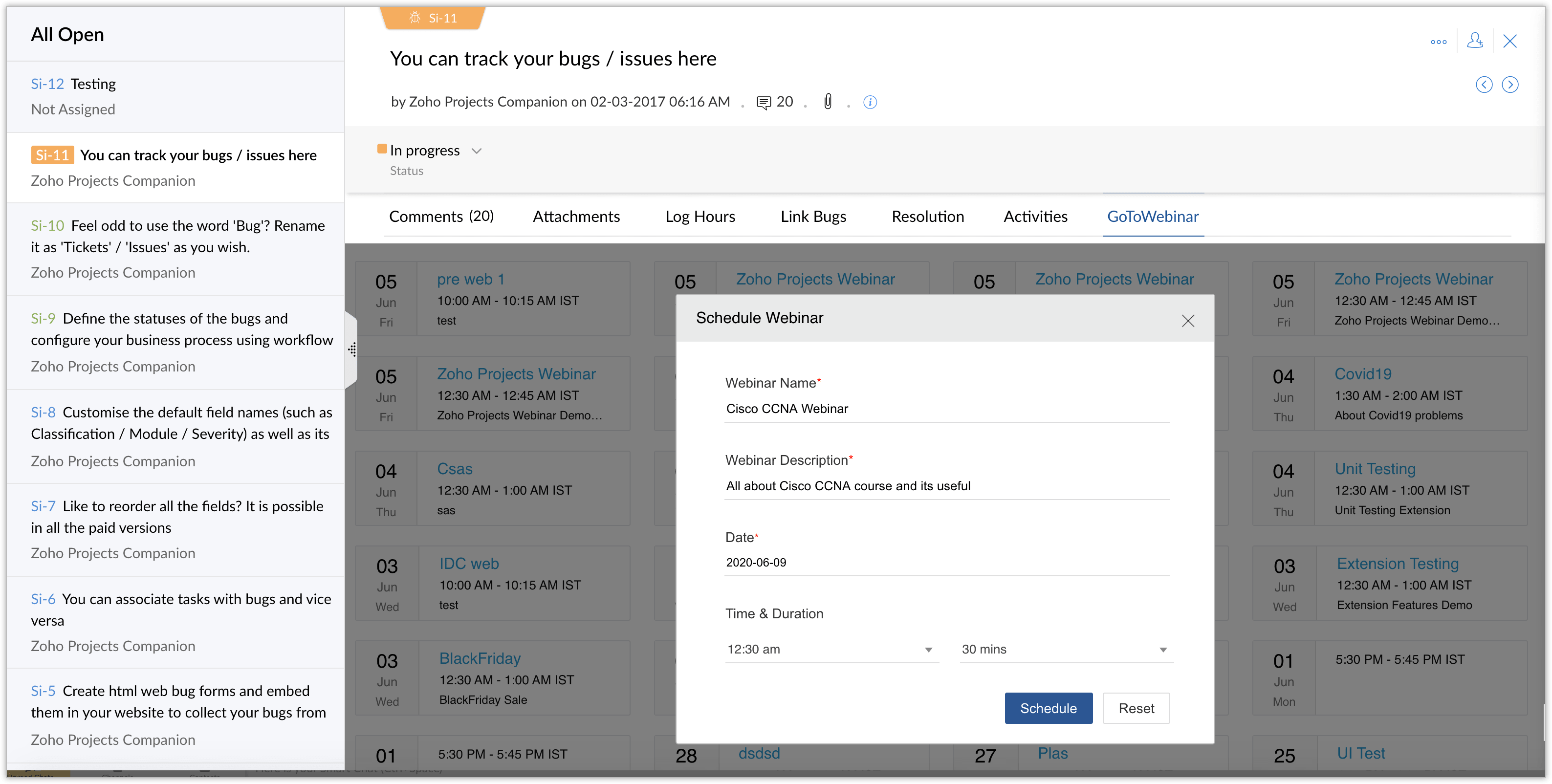Open the BlackFriday webinar
Image resolution: width=1552 pixels, height=784 pixels.
point(480,658)
